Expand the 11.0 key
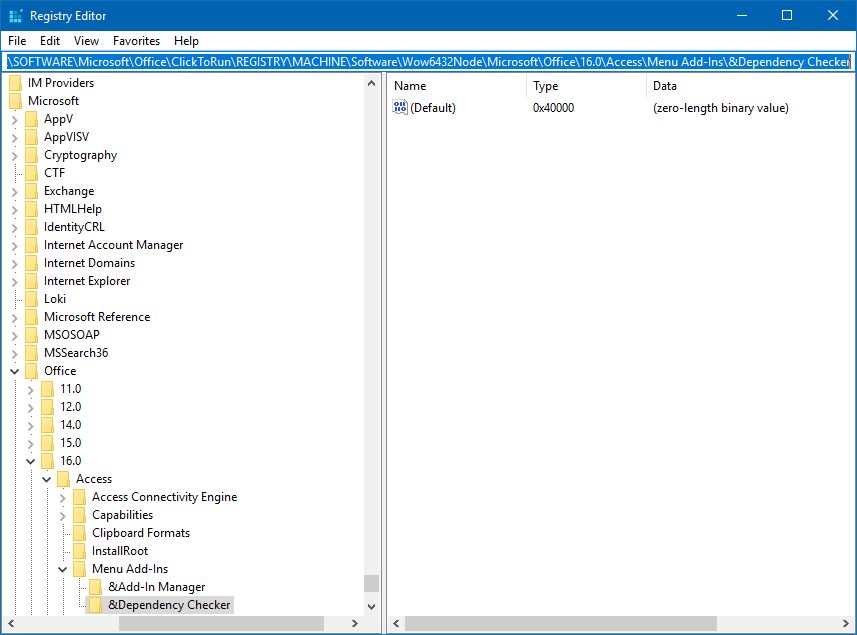Image resolution: width=857 pixels, height=635 pixels. tap(31, 390)
